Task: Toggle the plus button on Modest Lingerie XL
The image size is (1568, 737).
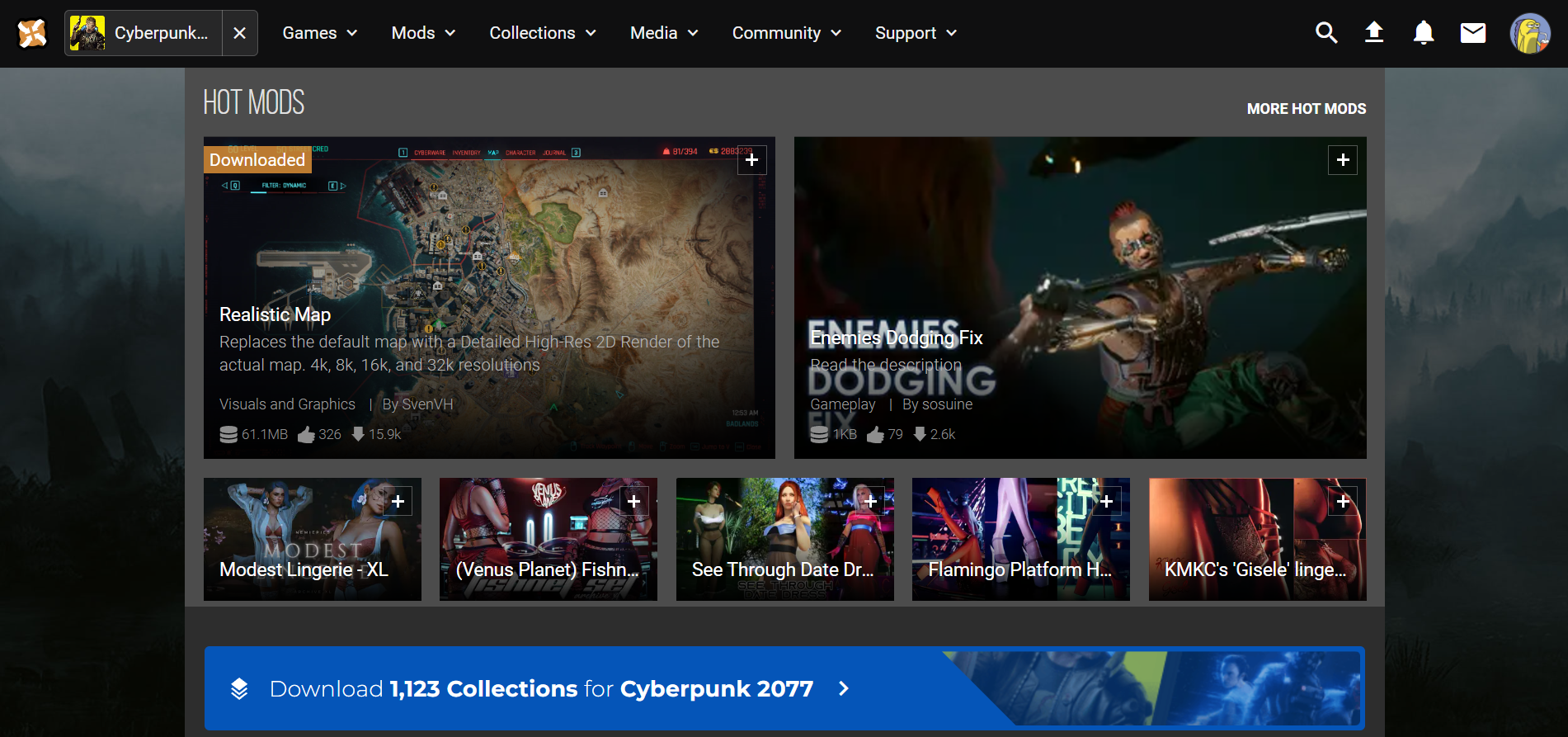Action: click(x=398, y=501)
